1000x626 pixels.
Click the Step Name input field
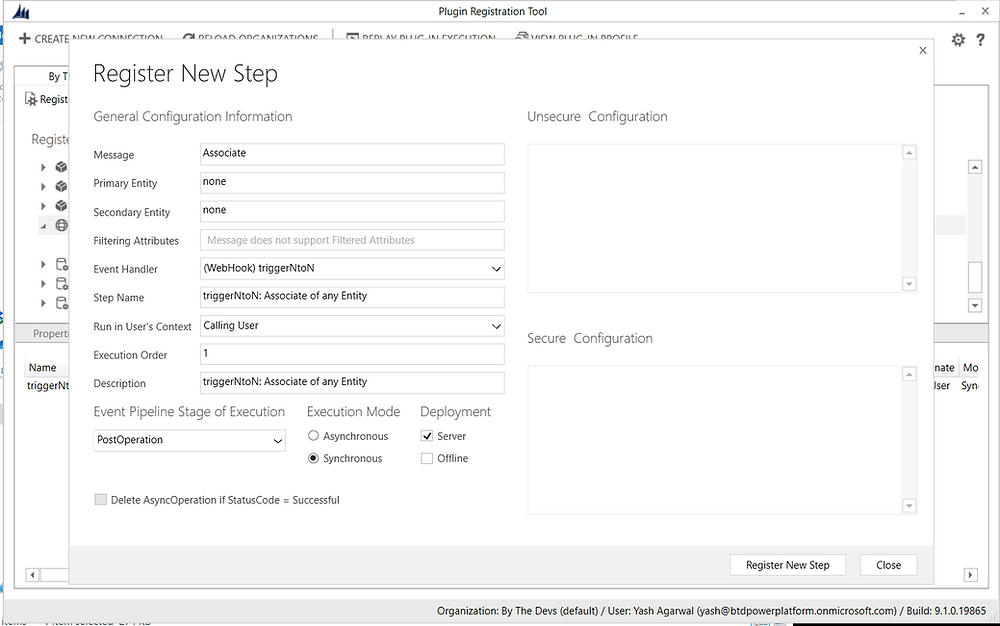click(352, 297)
